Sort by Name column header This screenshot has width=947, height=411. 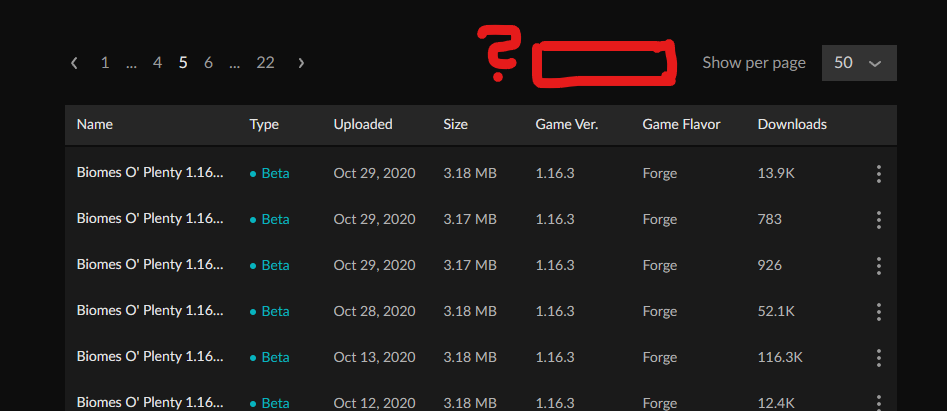[x=95, y=125]
